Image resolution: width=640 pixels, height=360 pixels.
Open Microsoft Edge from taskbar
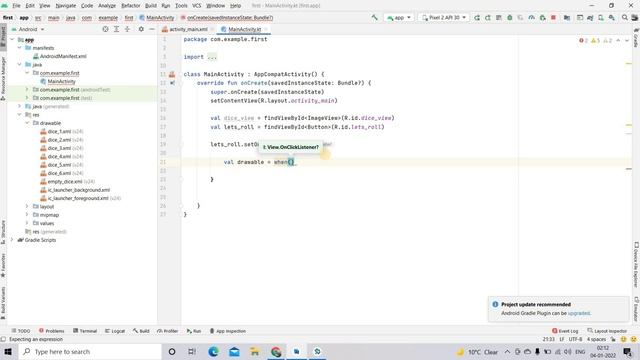(213, 351)
